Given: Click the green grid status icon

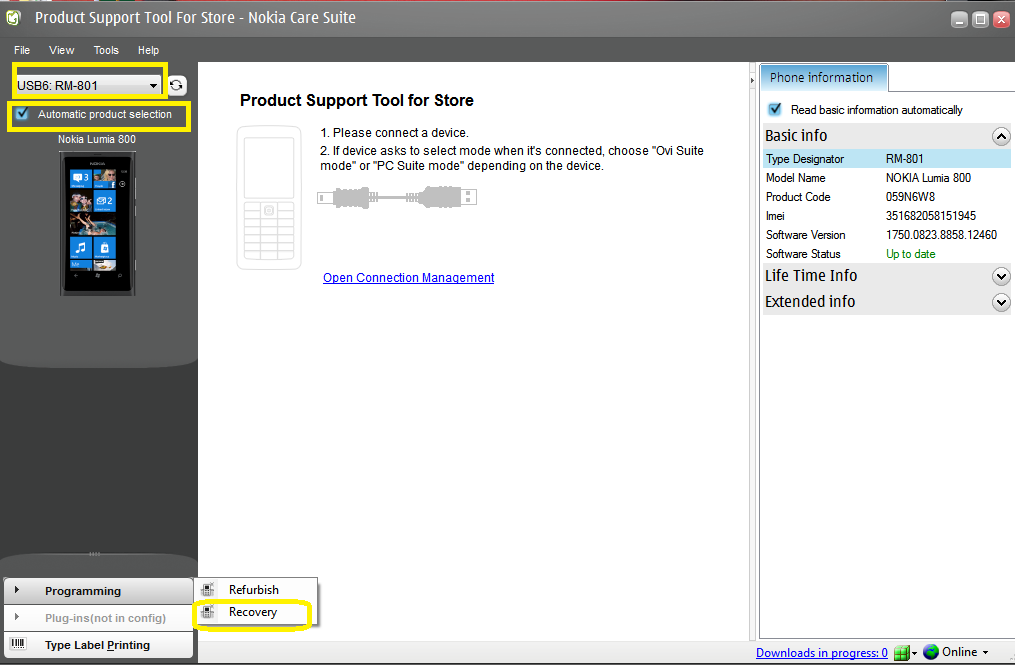Looking at the screenshot, I should coord(901,653).
